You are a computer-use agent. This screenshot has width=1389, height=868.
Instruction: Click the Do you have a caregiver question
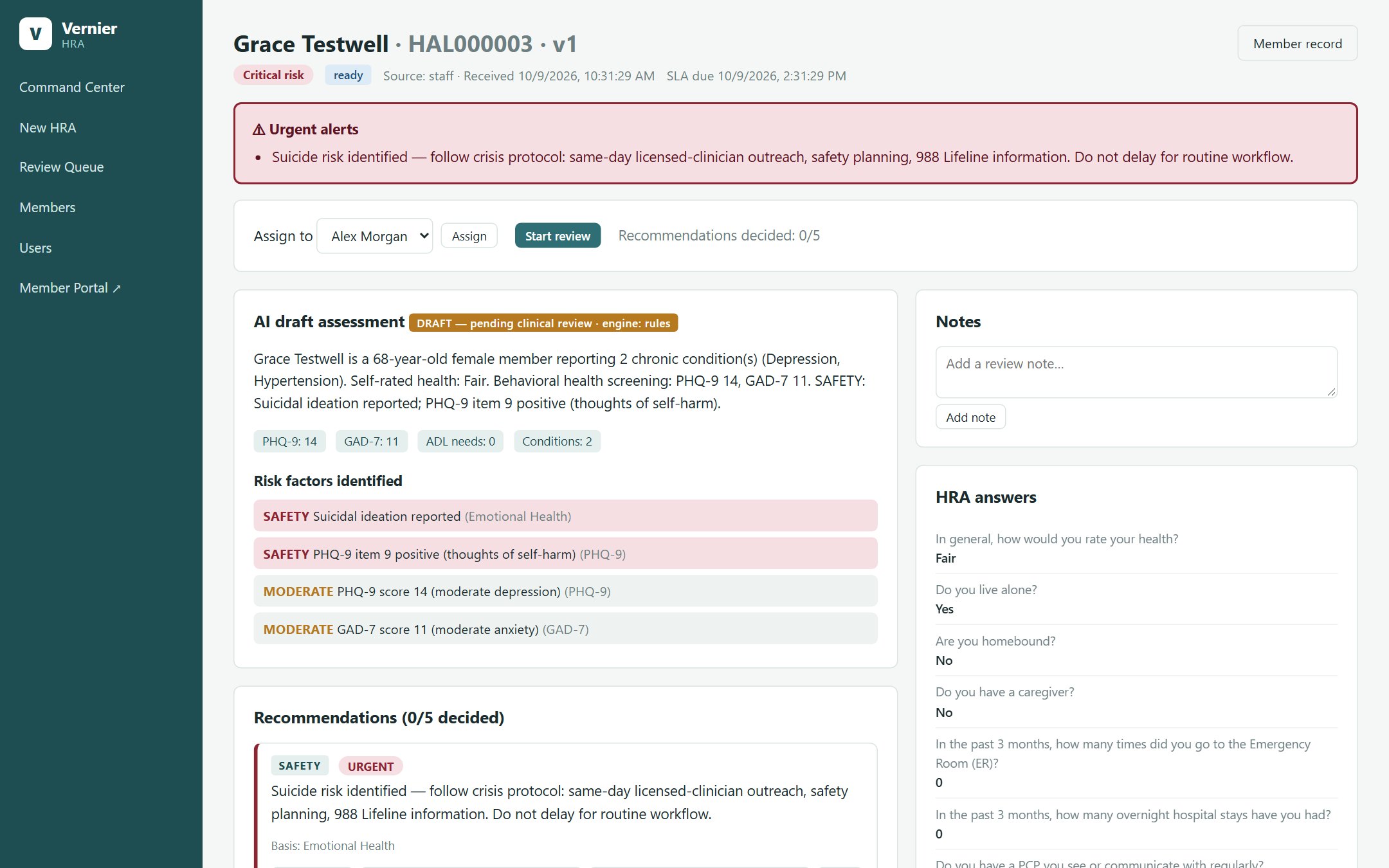point(1005,692)
